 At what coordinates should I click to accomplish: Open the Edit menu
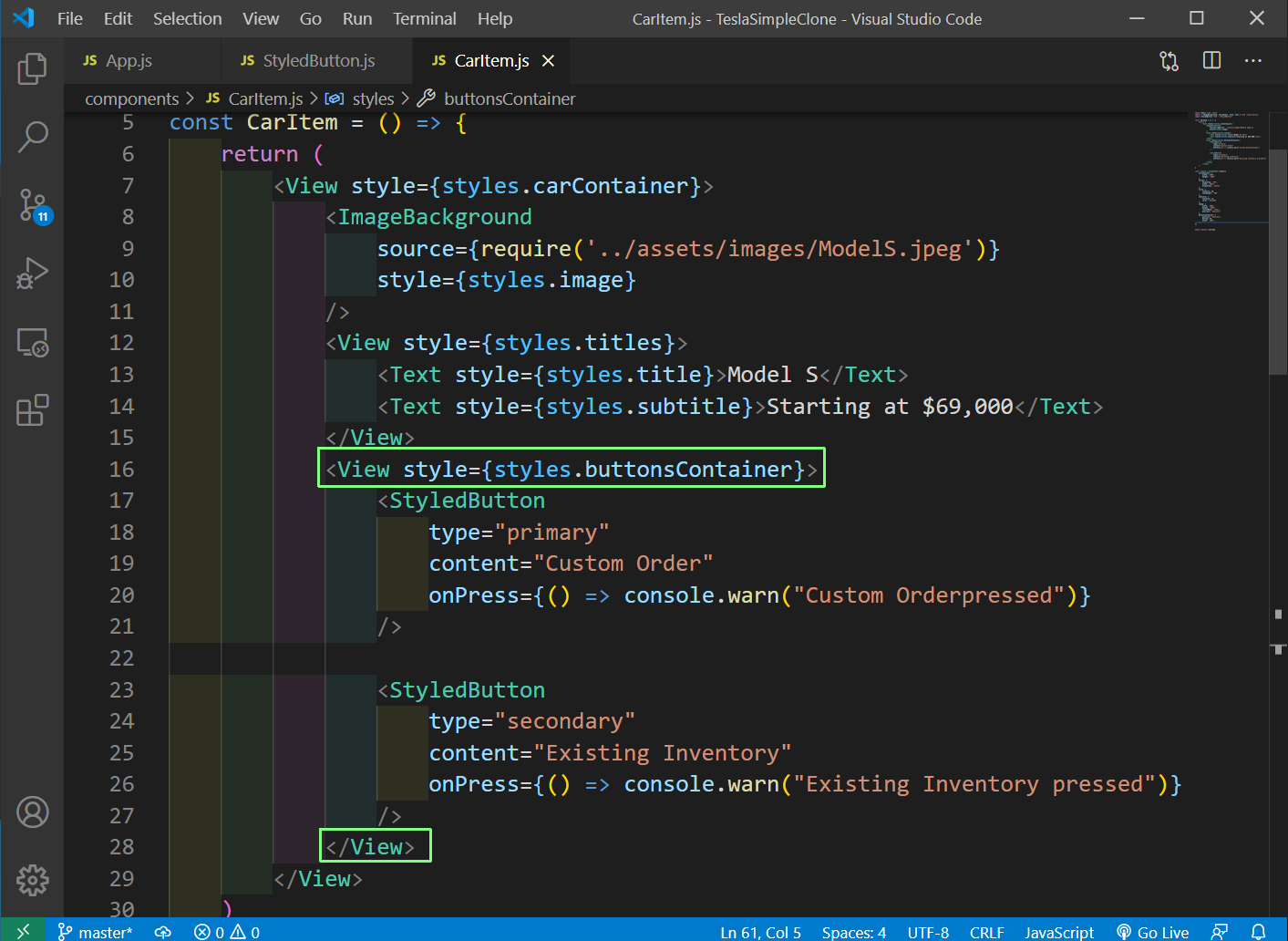click(118, 18)
